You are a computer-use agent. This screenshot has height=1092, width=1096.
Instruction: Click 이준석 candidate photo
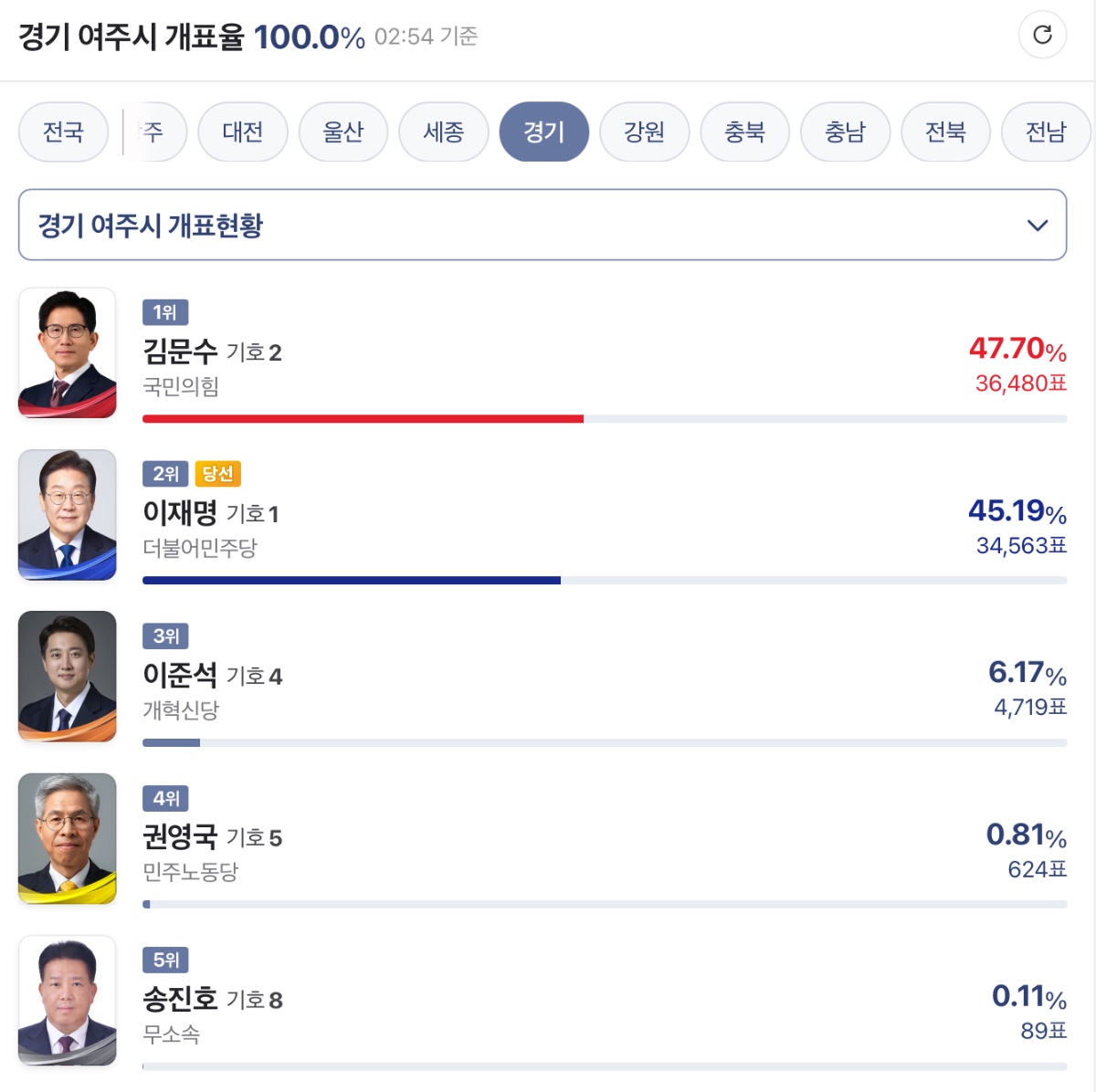(68, 677)
